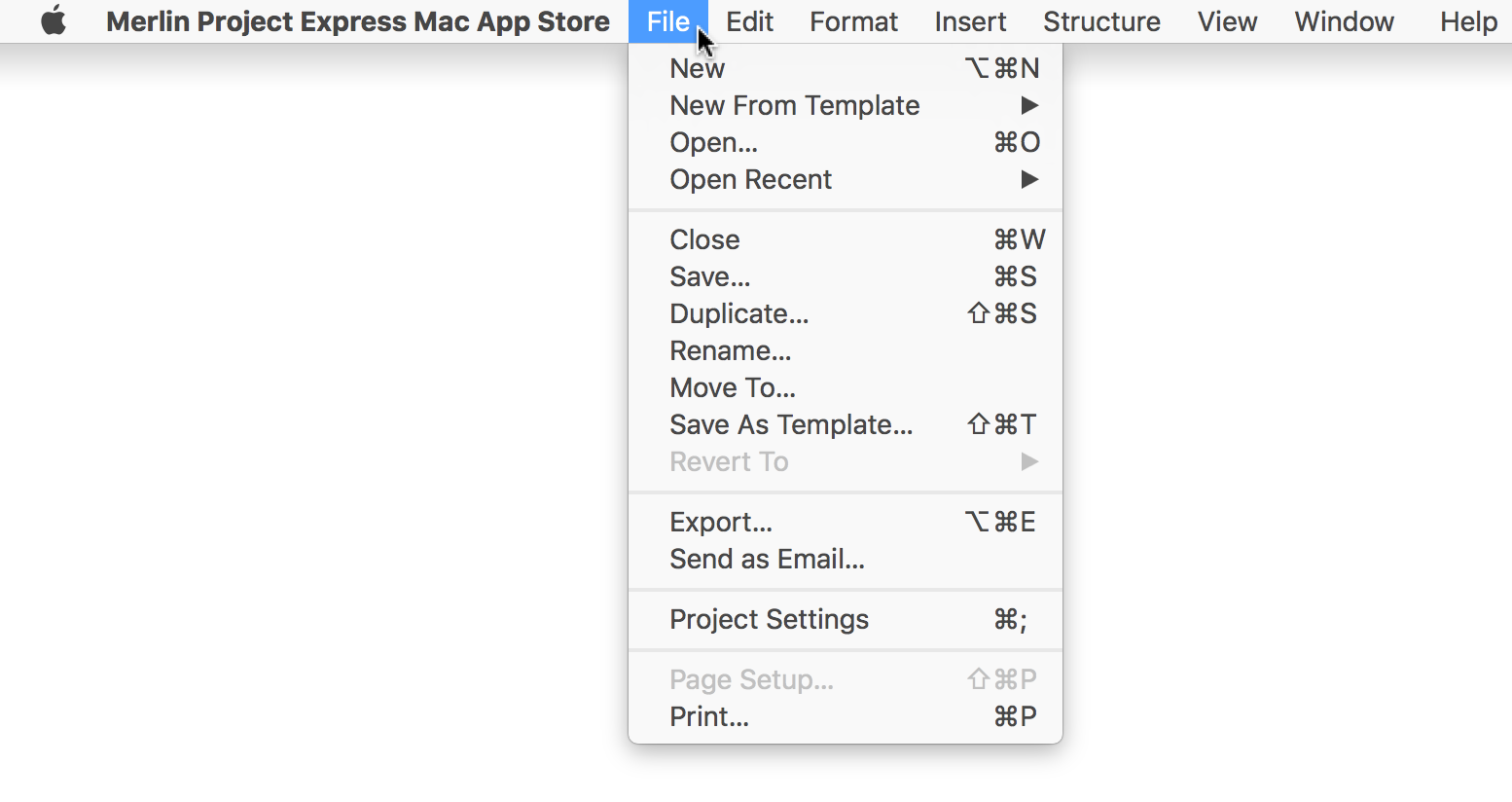Viewport: 1512px width, 802px height.
Task: Open the Apple menu
Action: (x=54, y=20)
